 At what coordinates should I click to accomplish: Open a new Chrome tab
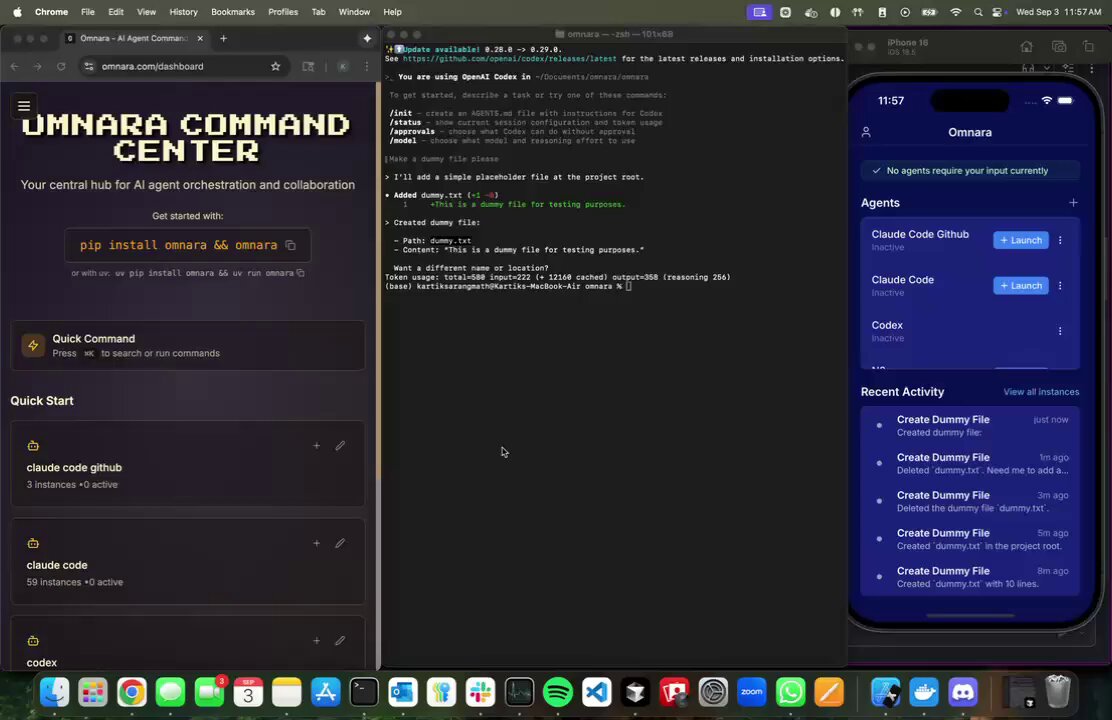(223, 38)
